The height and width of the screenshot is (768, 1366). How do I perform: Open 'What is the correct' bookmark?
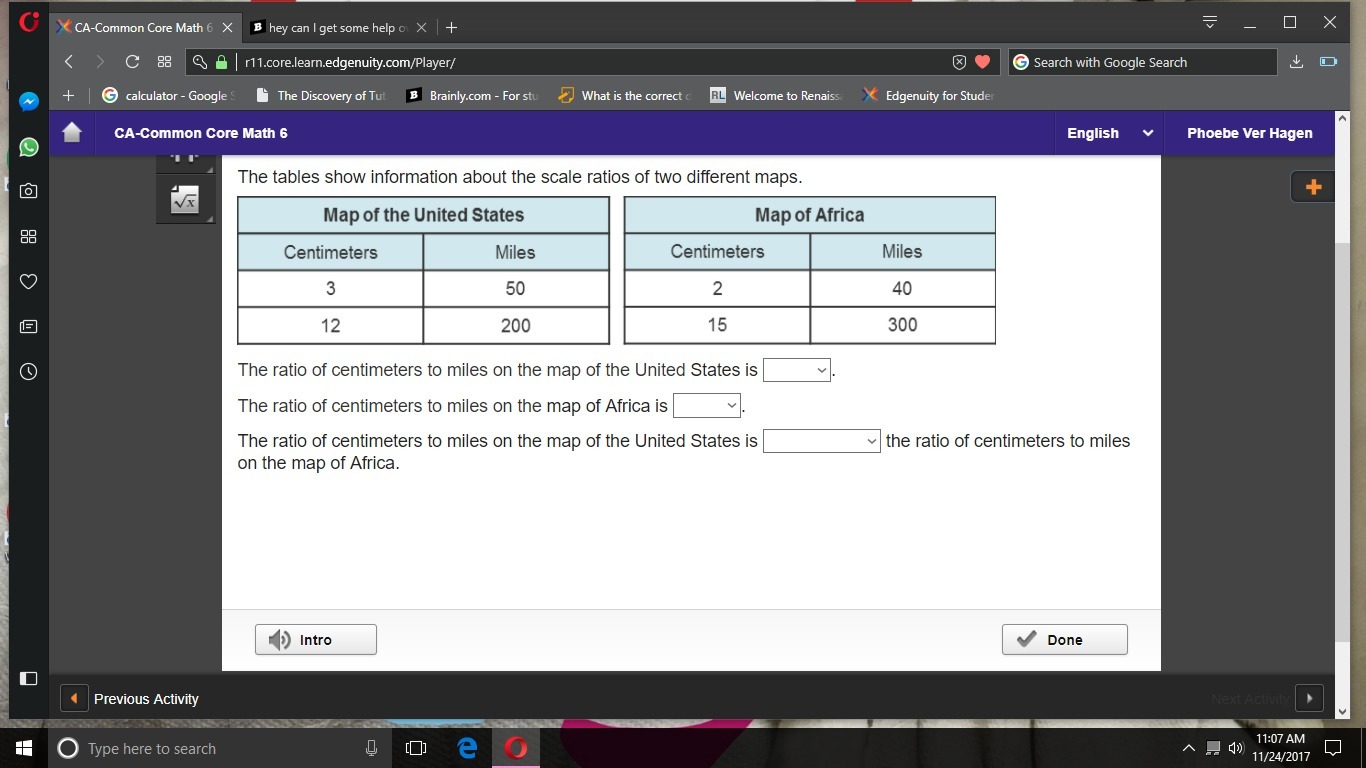pyautogui.click(x=625, y=96)
